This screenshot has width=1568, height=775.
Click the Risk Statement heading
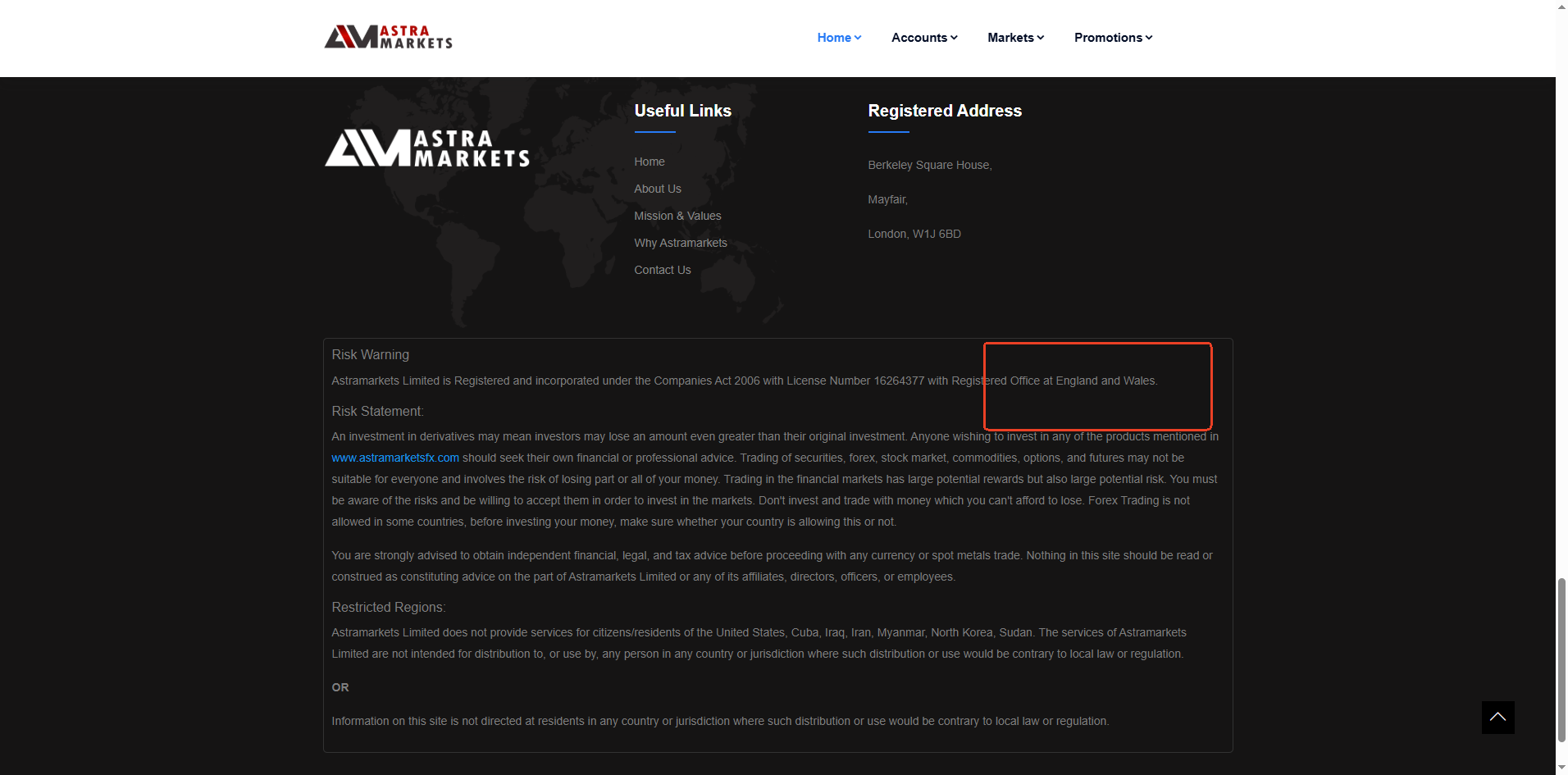tap(378, 411)
